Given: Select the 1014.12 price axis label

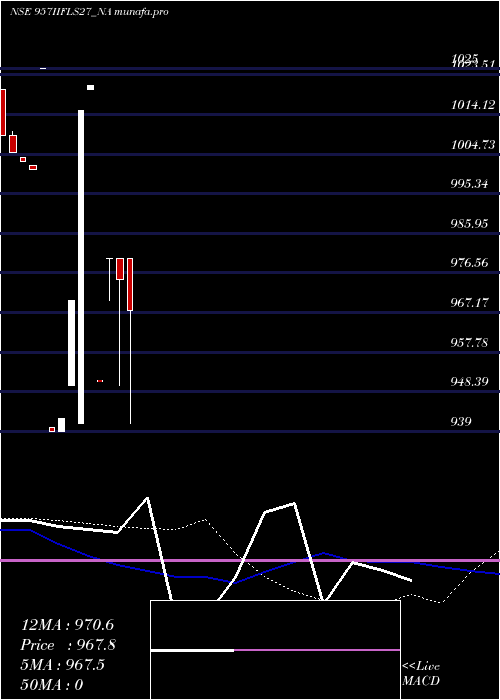Looking at the screenshot, I should tap(473, 105).
